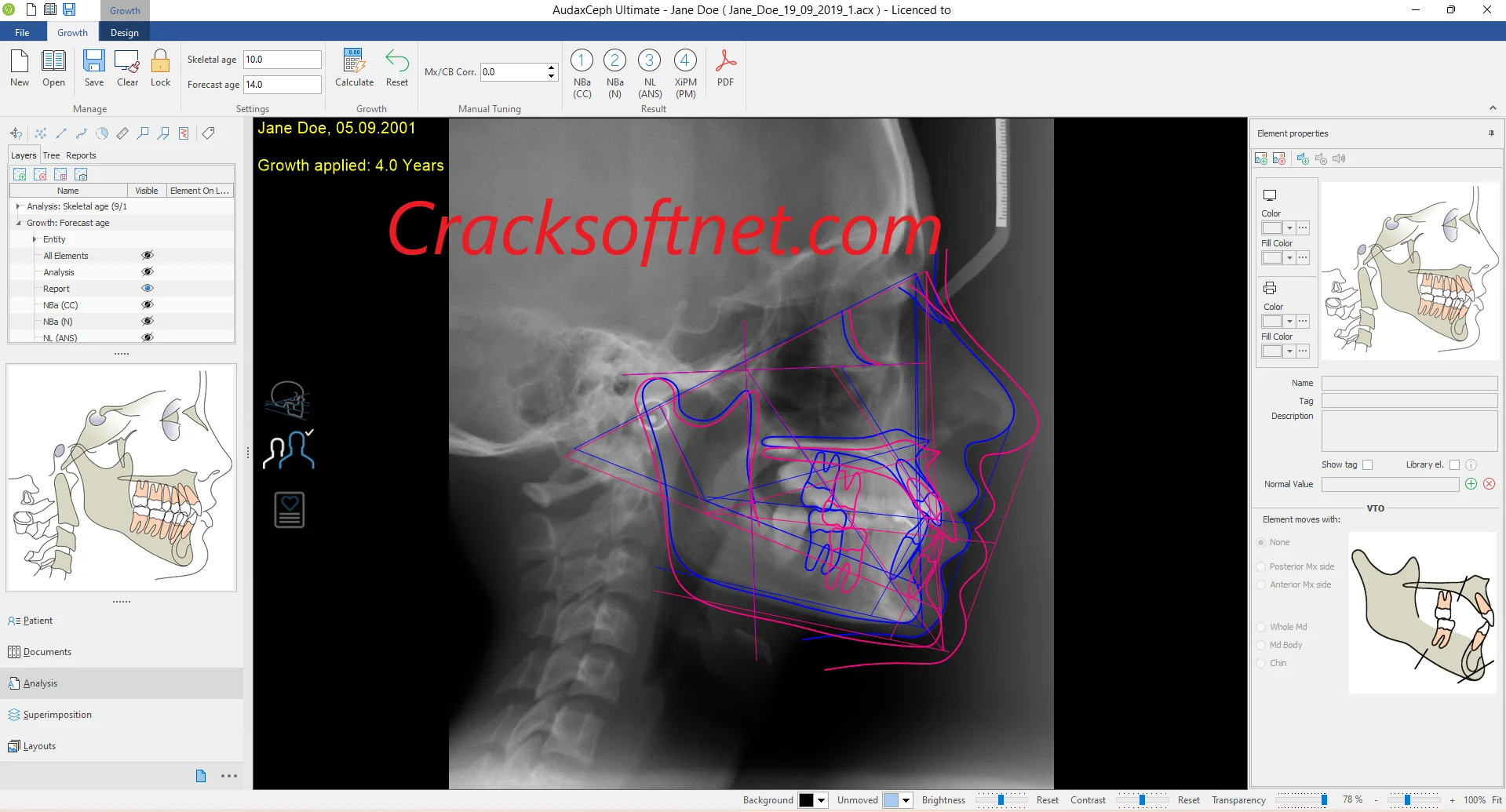Toggle visibility of Analysis layer

[147, 272]
